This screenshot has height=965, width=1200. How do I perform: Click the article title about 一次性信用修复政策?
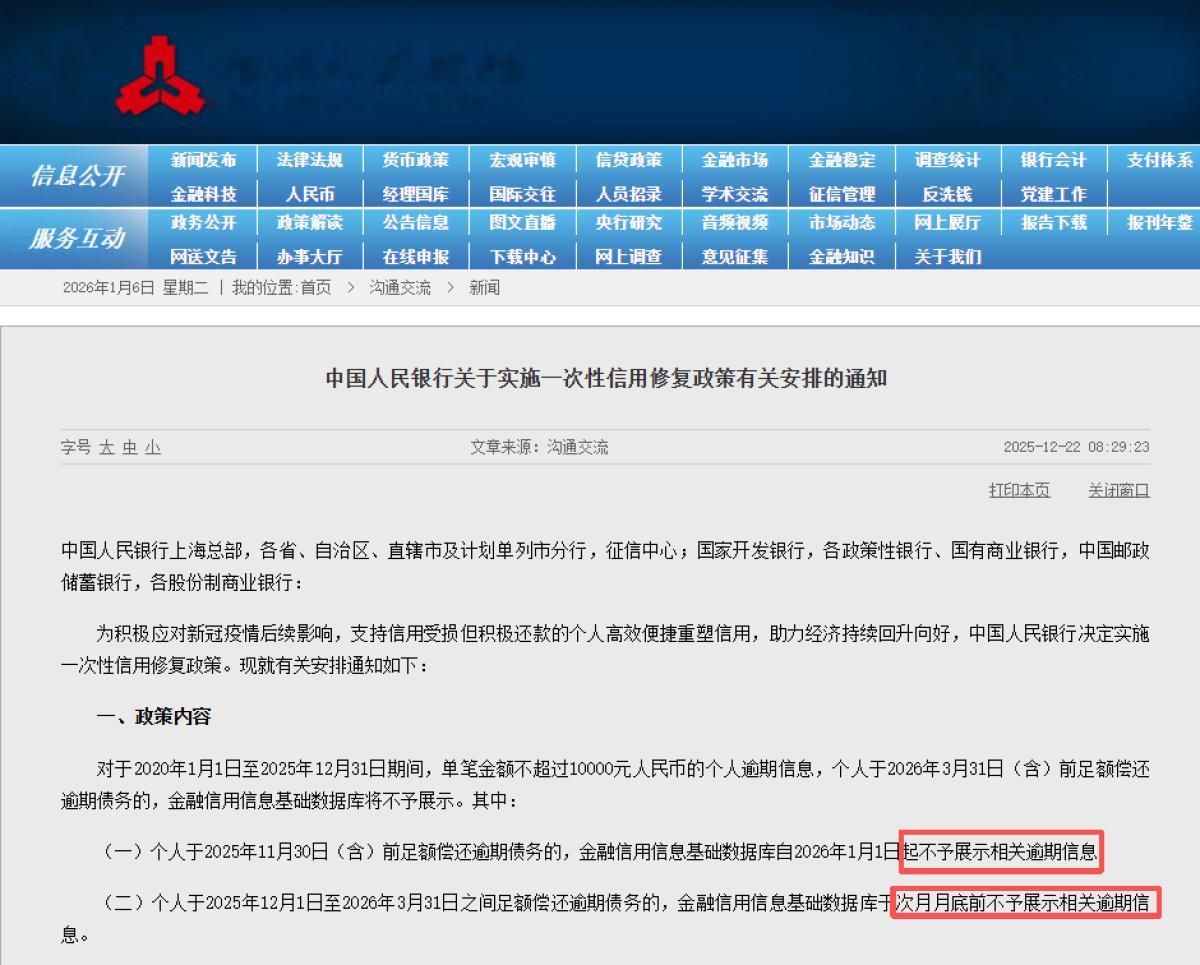coord(605,379)
